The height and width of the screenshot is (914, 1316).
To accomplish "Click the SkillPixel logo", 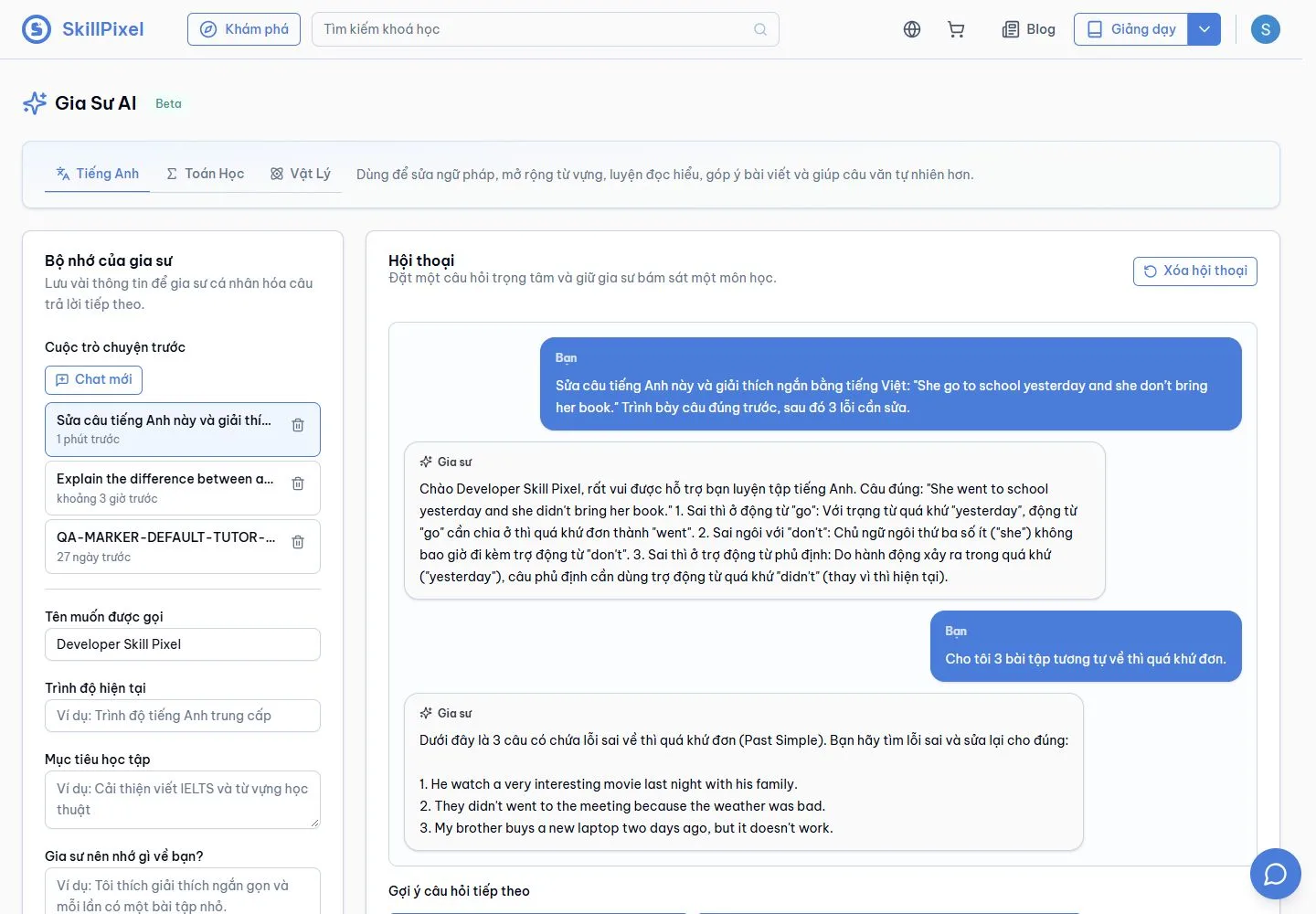I will (83, 29).
